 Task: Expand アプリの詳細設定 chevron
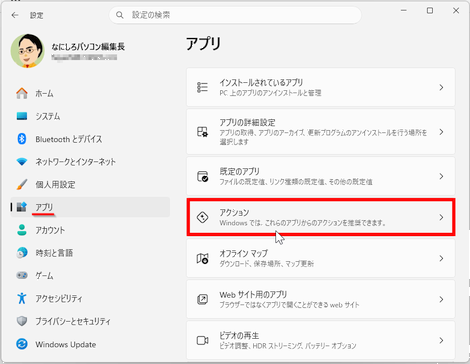(441, 132)
